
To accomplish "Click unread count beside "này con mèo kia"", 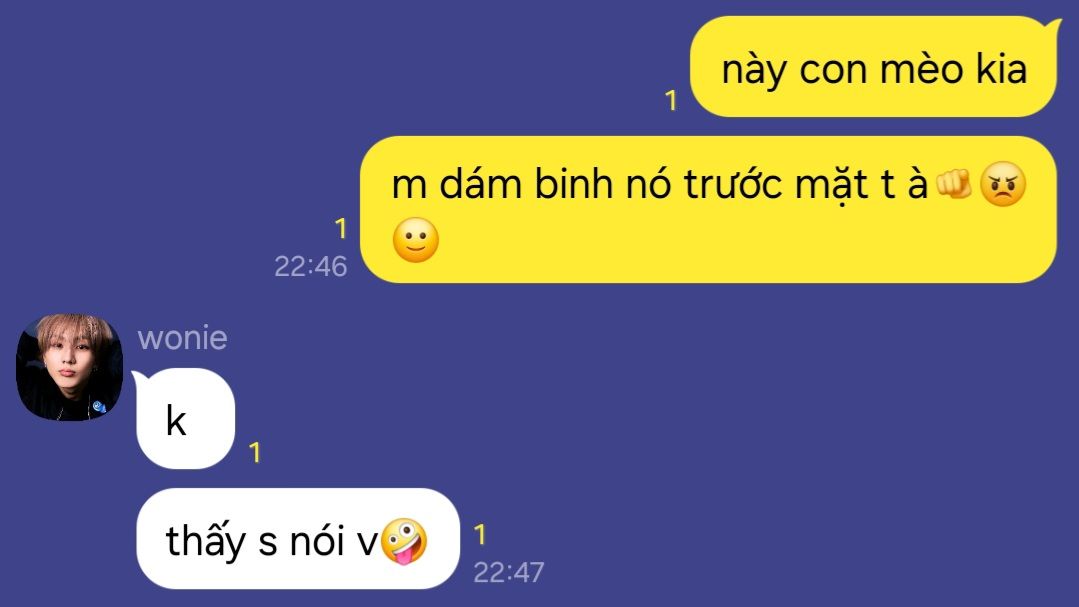I will click(x=672, y=101).
